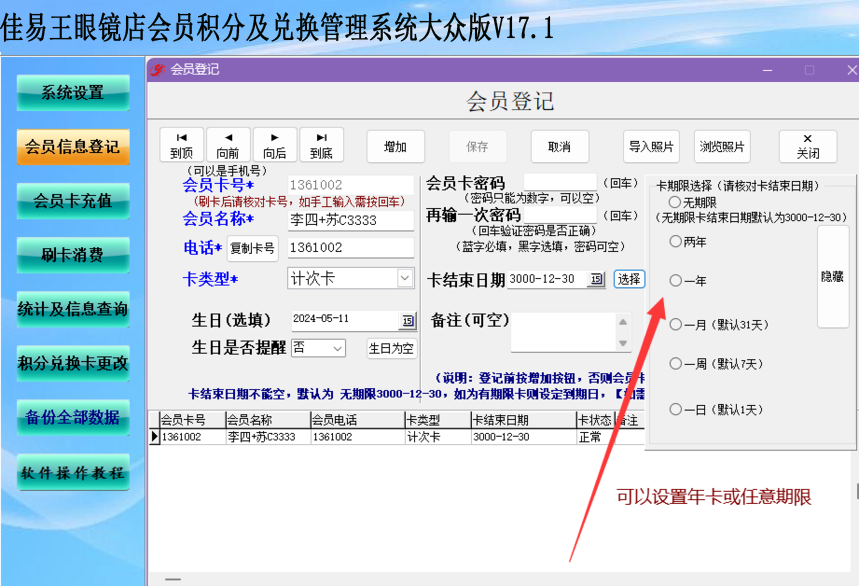The width and height of the screenshot is (859, 586).
Task: Click the 卡结束日期 column header
Action: click(x=523, y=420)
